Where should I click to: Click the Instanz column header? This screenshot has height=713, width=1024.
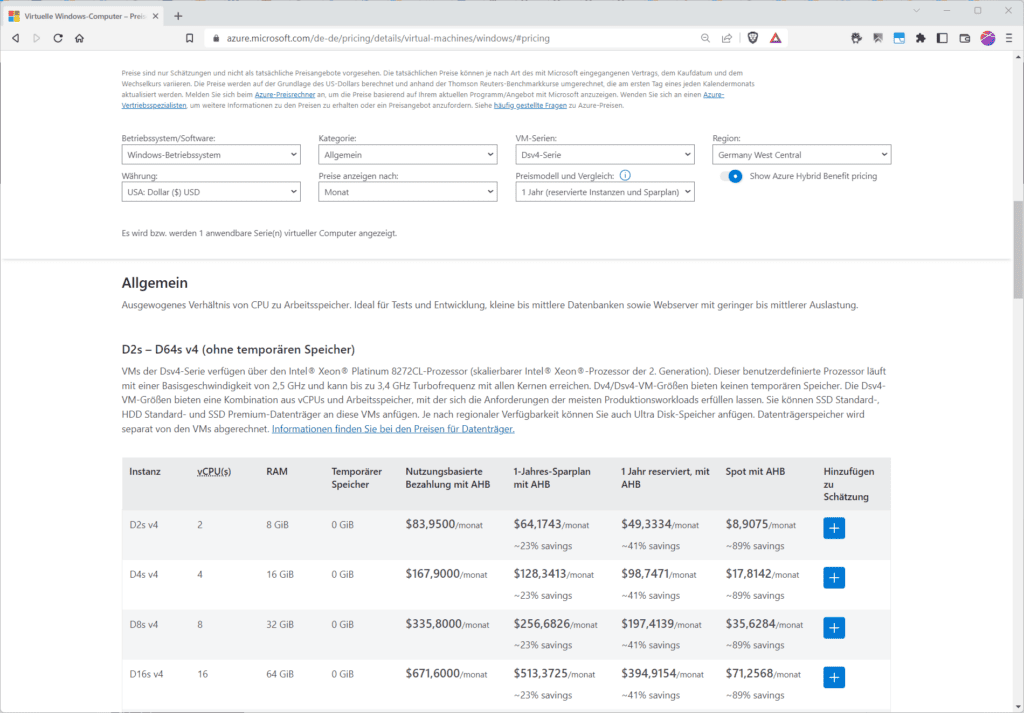tap(145, 471)
